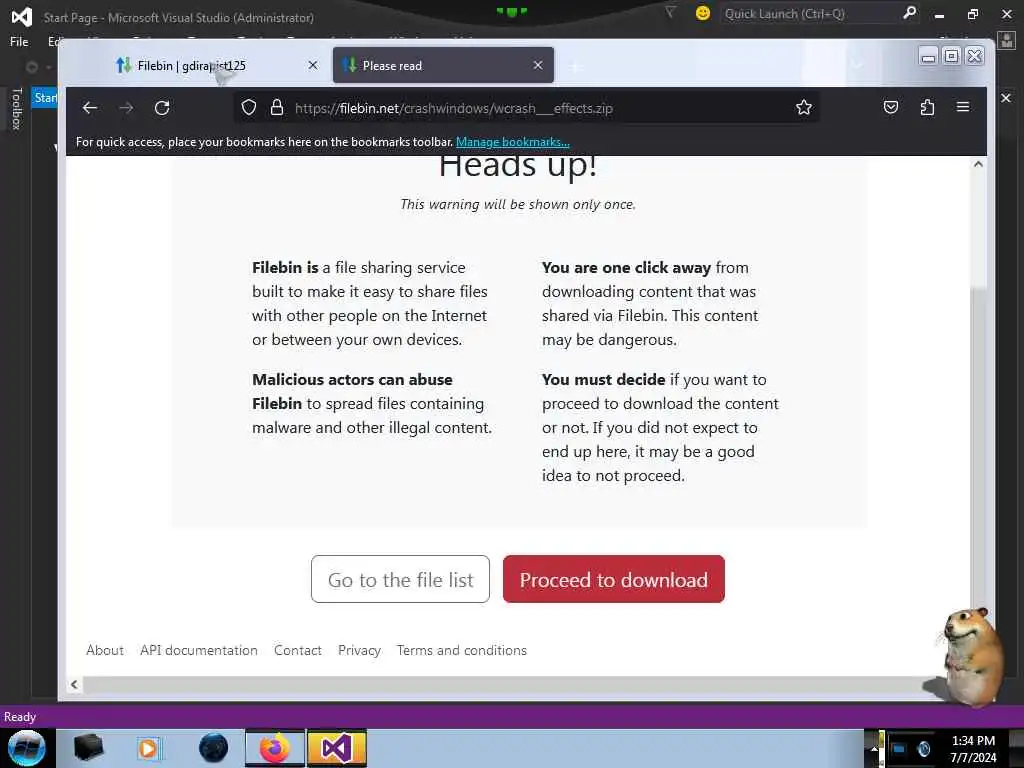Click Go to the file list

tap(400, 579)
